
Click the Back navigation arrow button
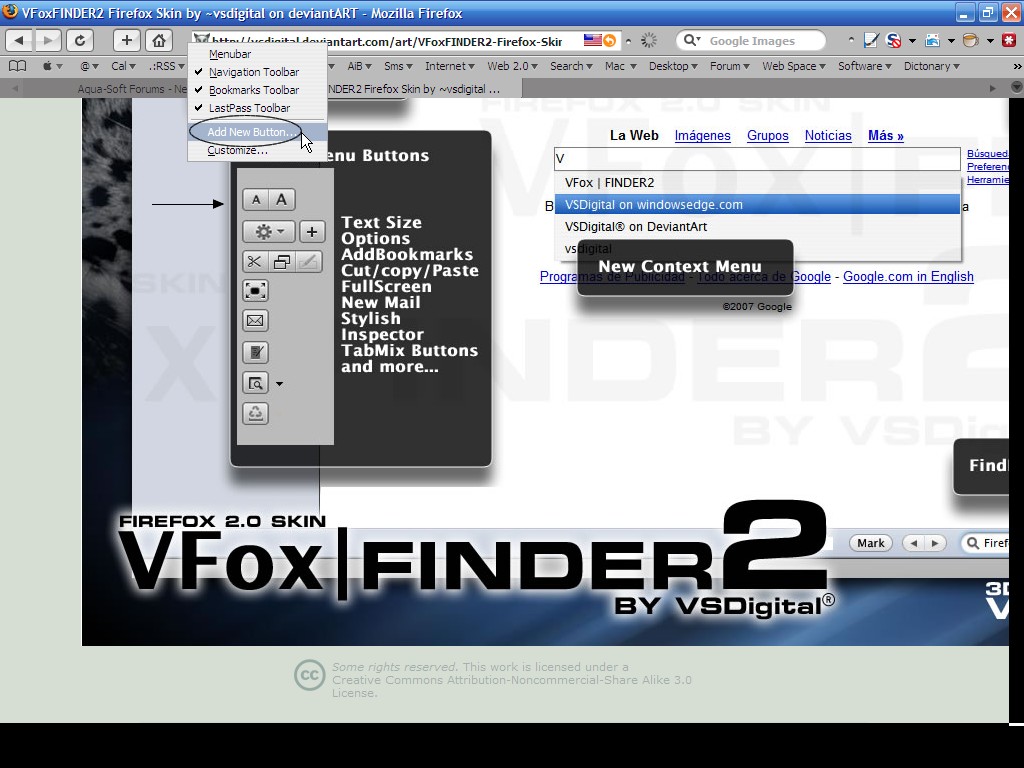coord(19,40)
